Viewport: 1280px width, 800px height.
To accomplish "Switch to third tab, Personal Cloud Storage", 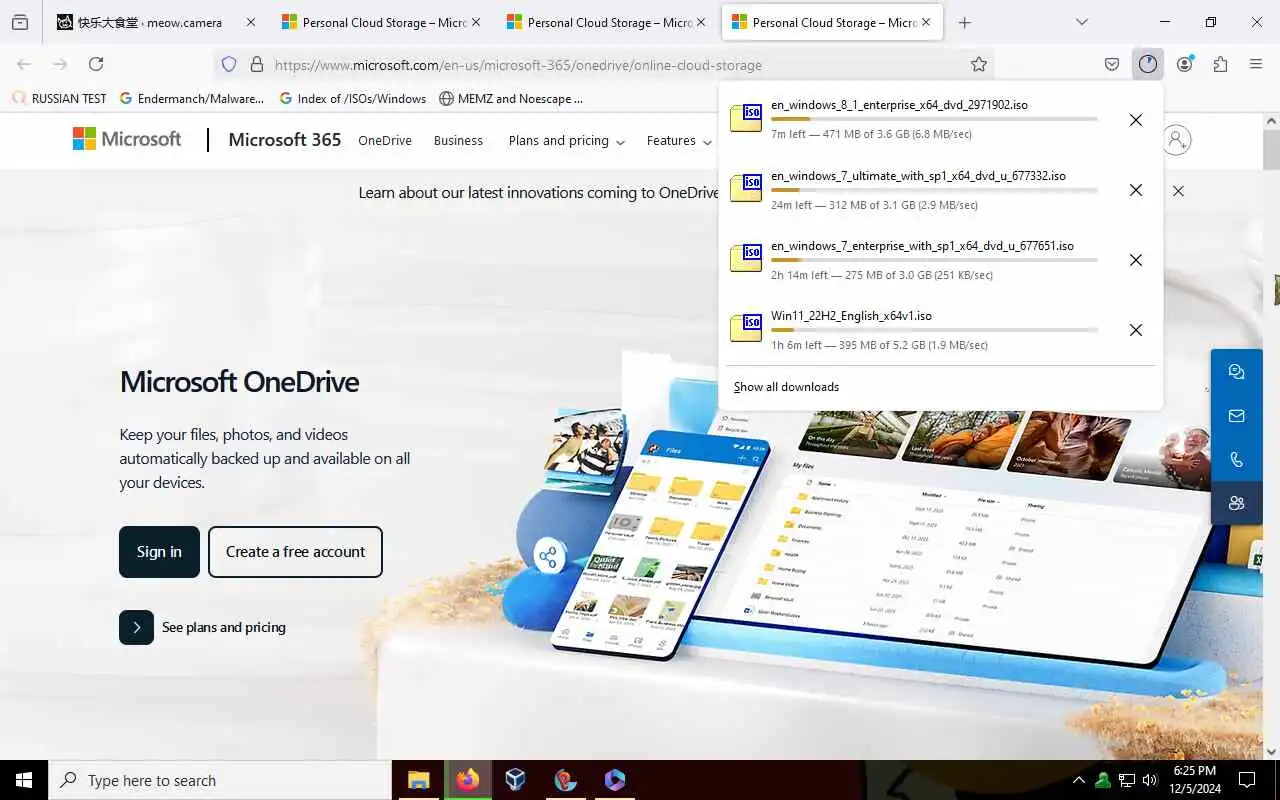I will point(606,22).
